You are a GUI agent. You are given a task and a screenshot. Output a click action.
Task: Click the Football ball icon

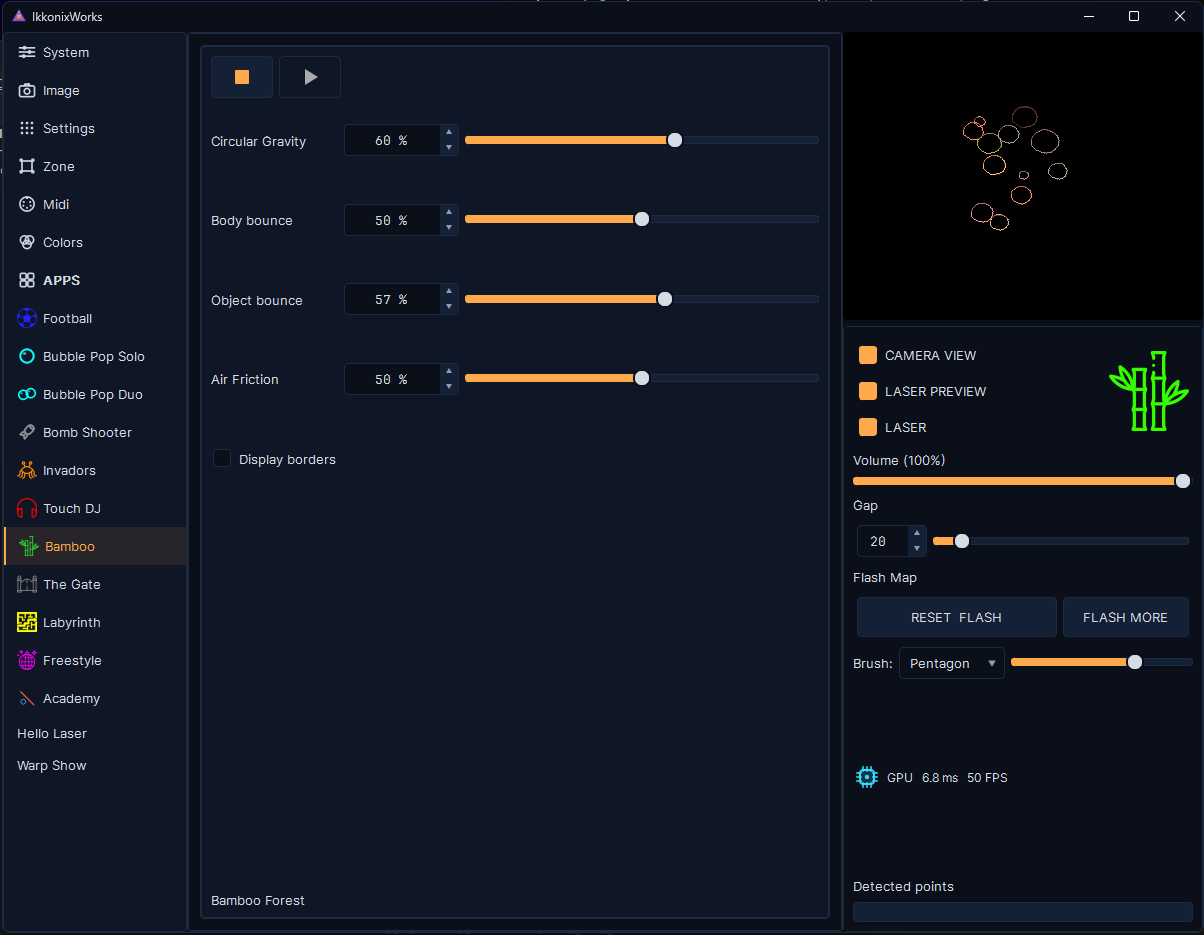coord(27,318)
